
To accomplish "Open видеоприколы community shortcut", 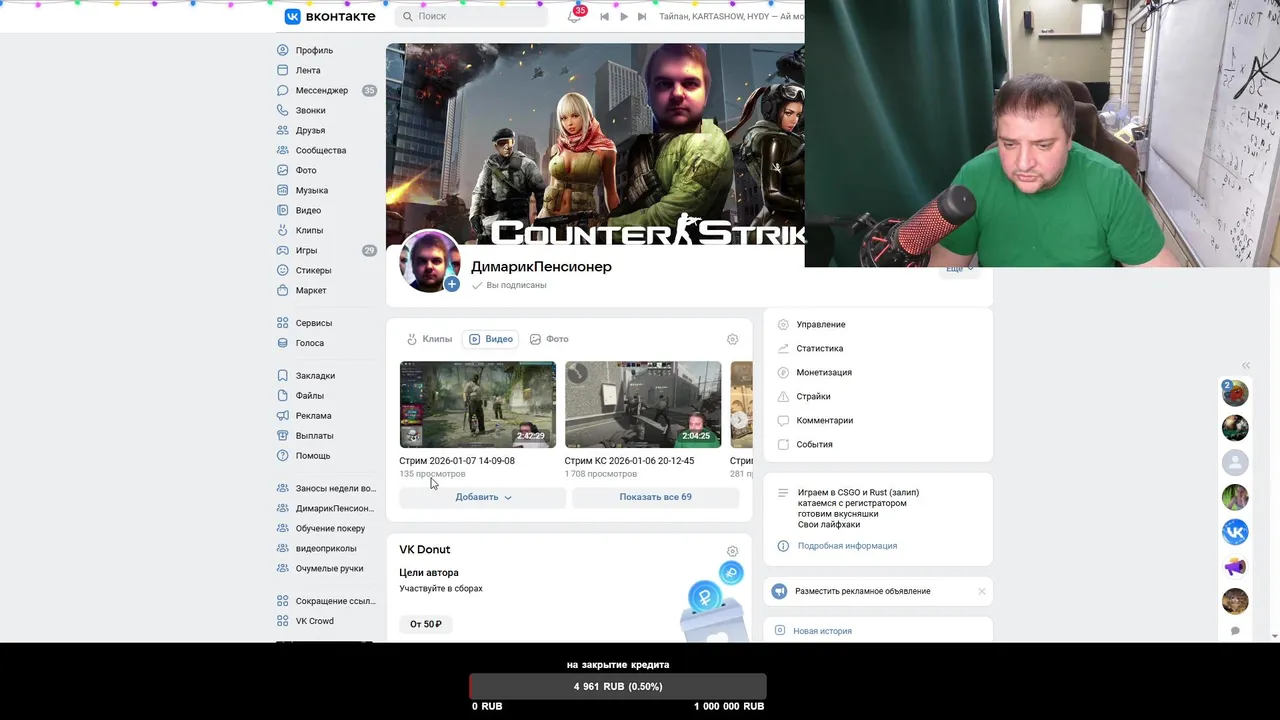I will click(x=327, y=549).
